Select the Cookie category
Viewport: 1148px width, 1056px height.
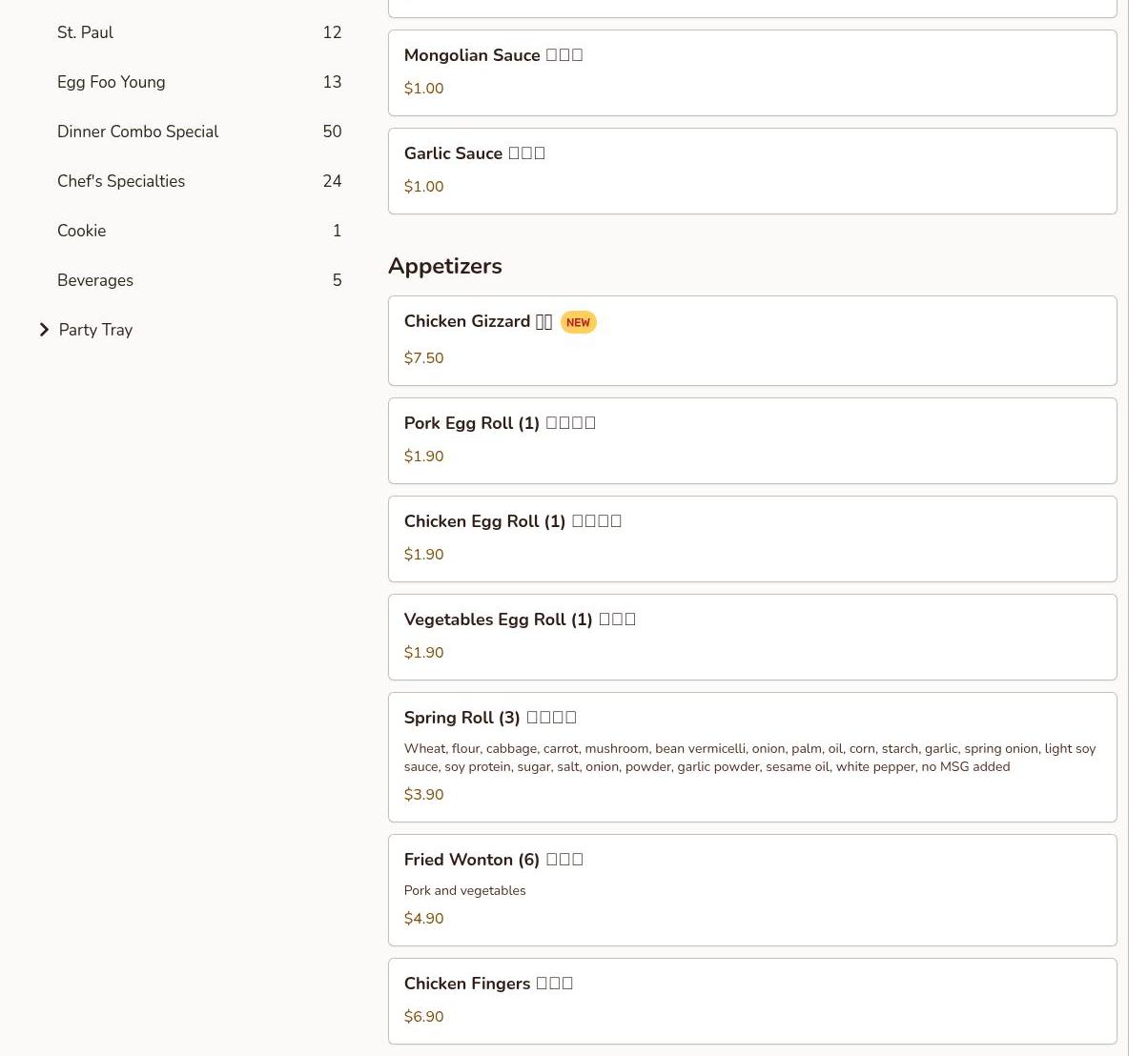pos(82,231)
